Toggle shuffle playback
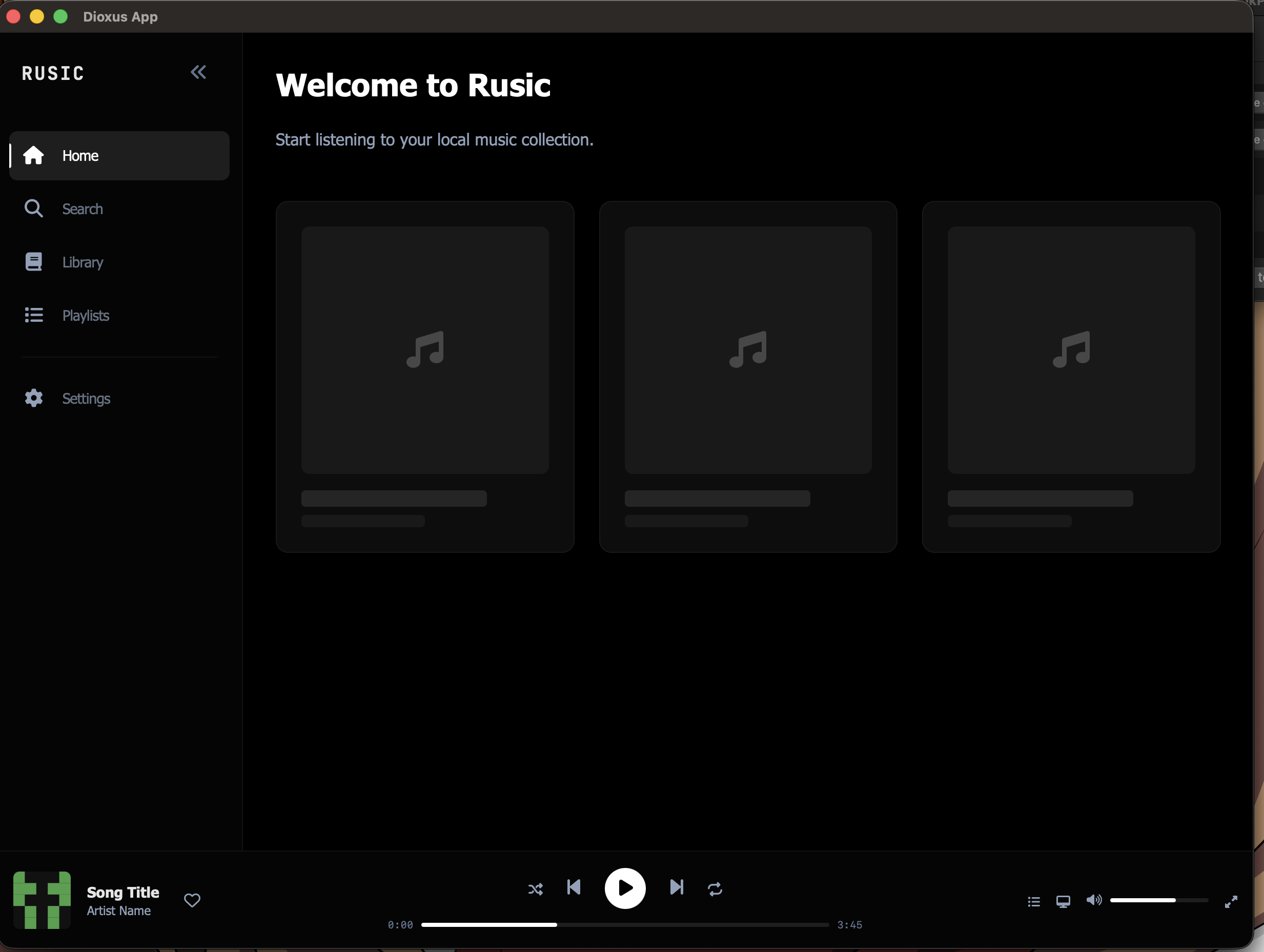Viewport: 1264px width, 952px height. click(536, 888)
